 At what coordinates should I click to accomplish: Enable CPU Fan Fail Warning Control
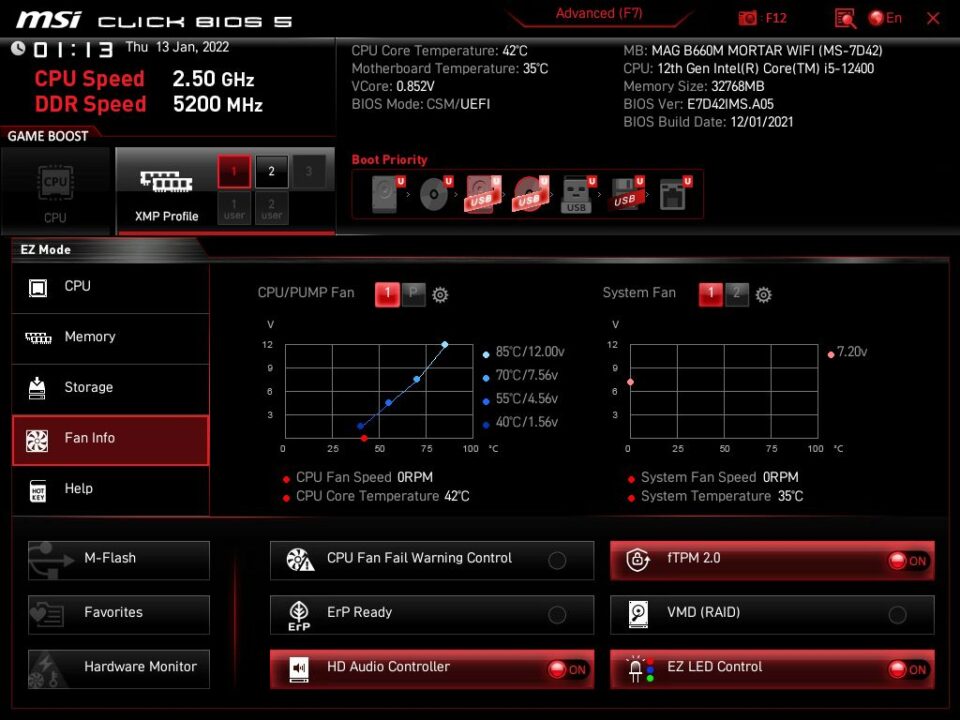click(x=557, y=561)
